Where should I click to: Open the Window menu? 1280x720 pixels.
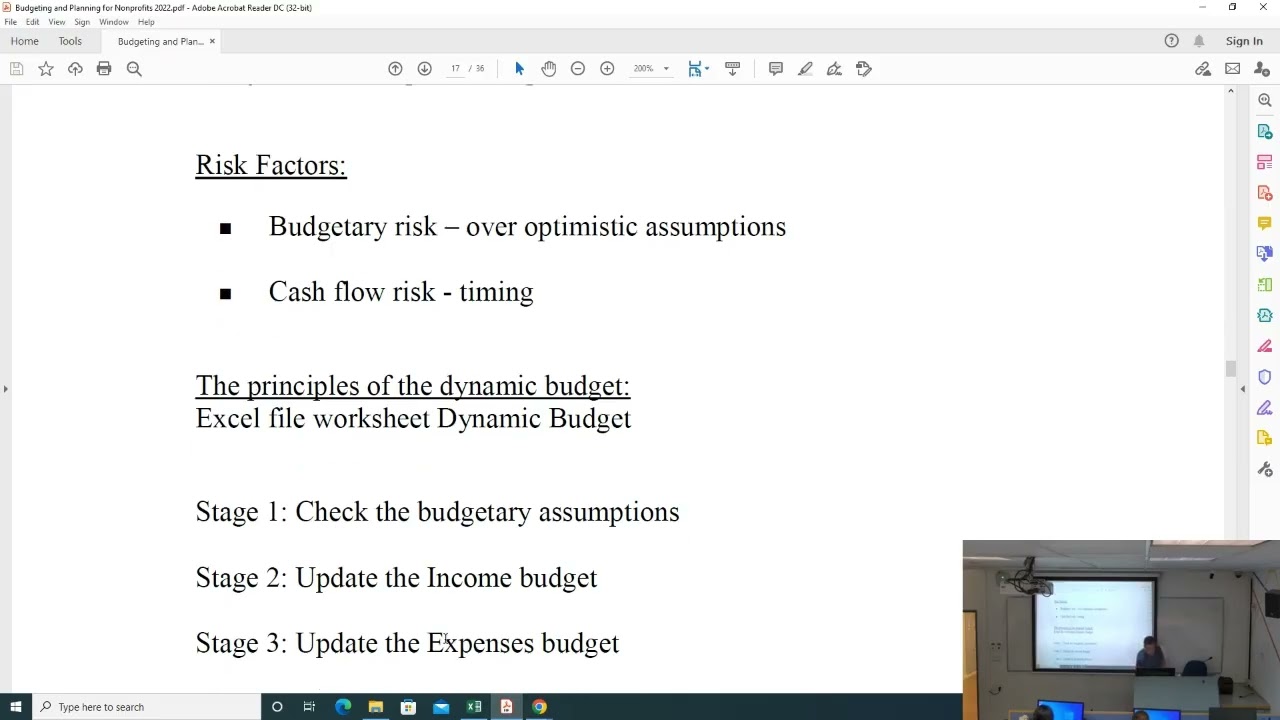coord(114,22)
